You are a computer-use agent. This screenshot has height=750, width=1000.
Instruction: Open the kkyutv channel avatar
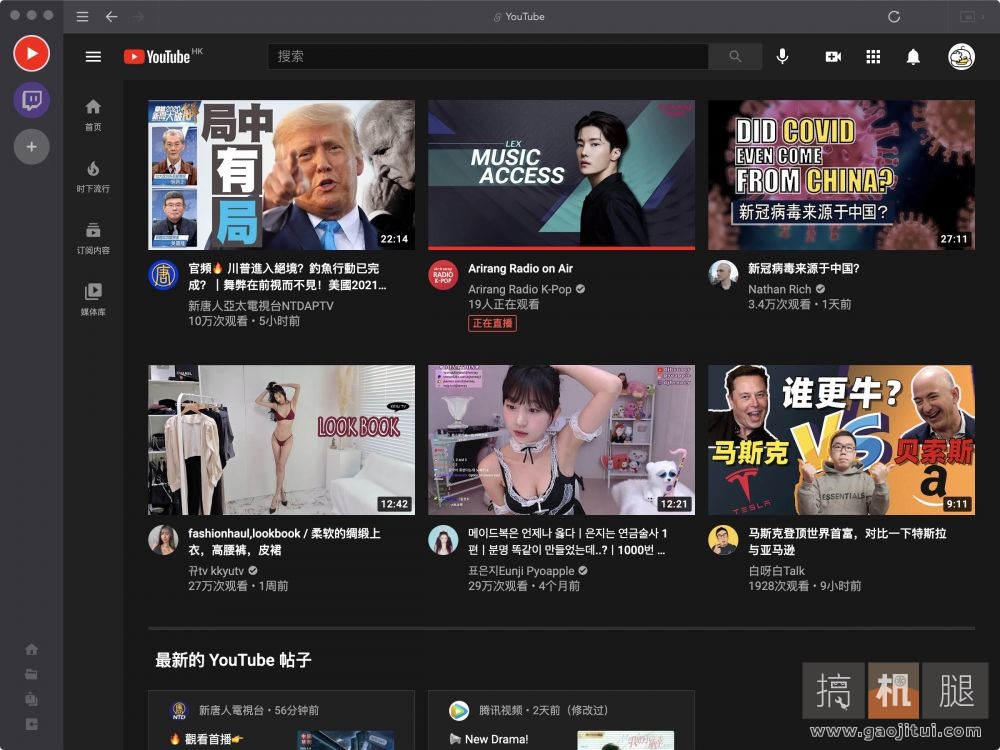[x=163, y=540]
